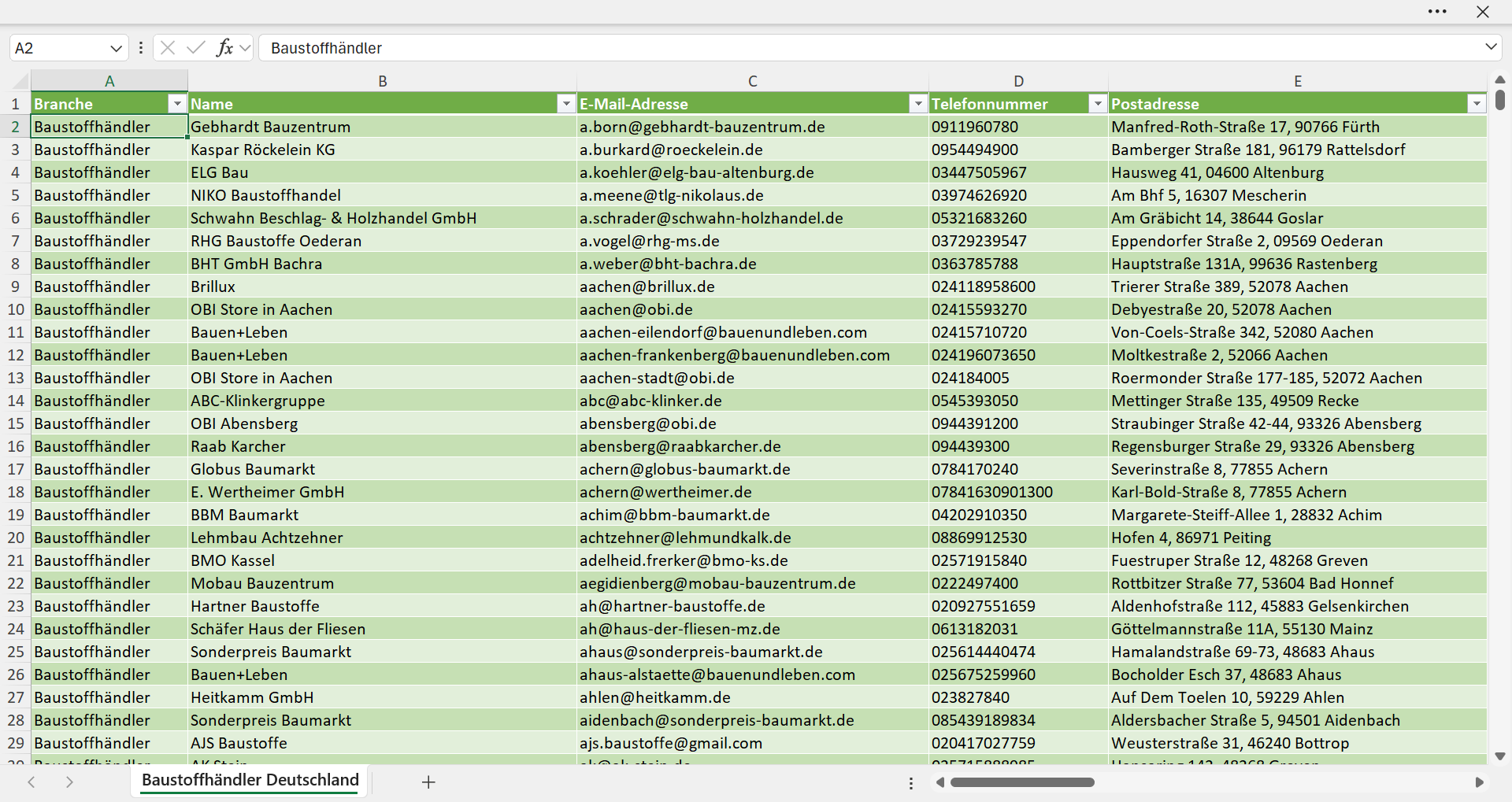Image resolution: width=1512 pixels, height=802 pixels.
Task: Select column A header
Action: 109,81
